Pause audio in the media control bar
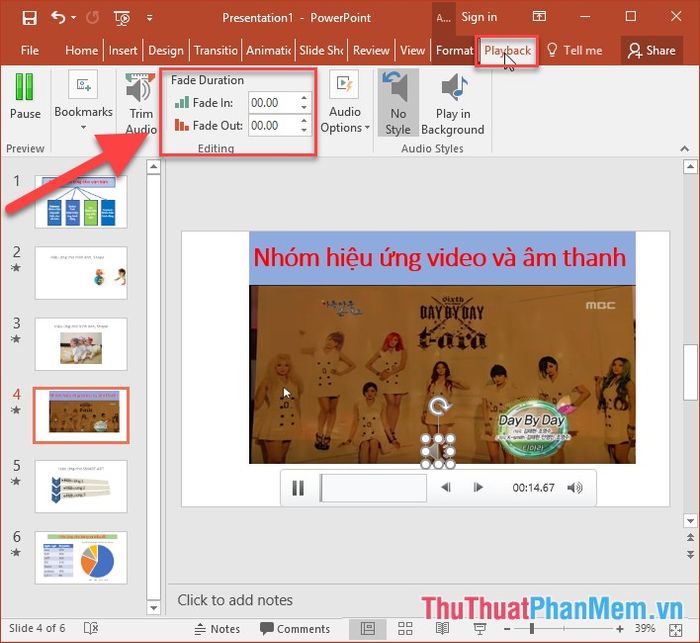 coord(298,488)
